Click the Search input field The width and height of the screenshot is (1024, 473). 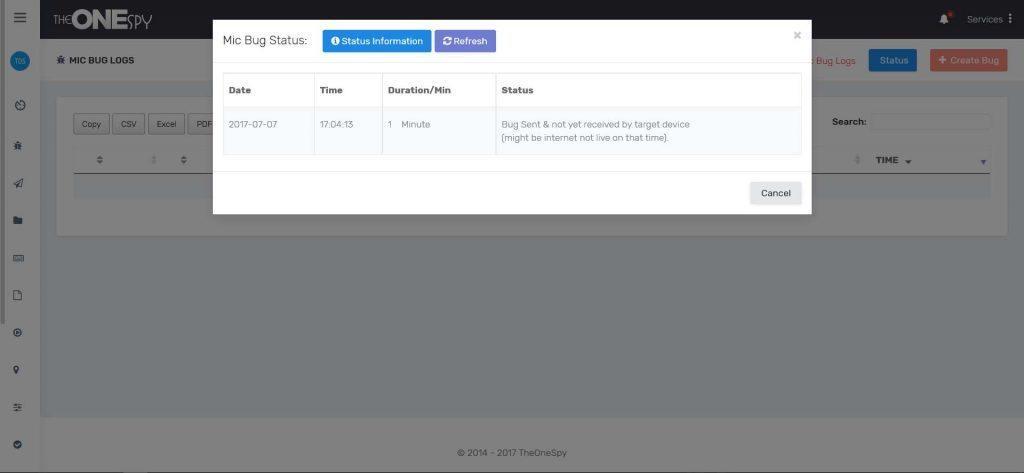click(929, 122)
